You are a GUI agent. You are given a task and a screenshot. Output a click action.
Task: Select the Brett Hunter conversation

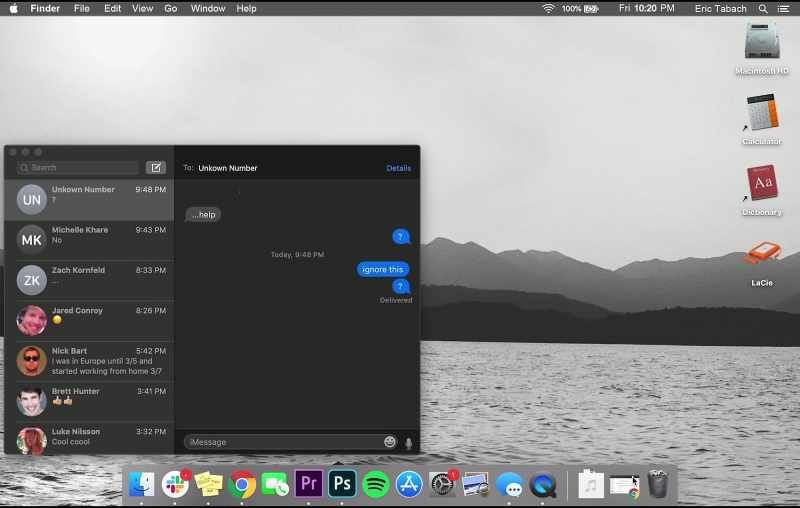coord(89,401)
